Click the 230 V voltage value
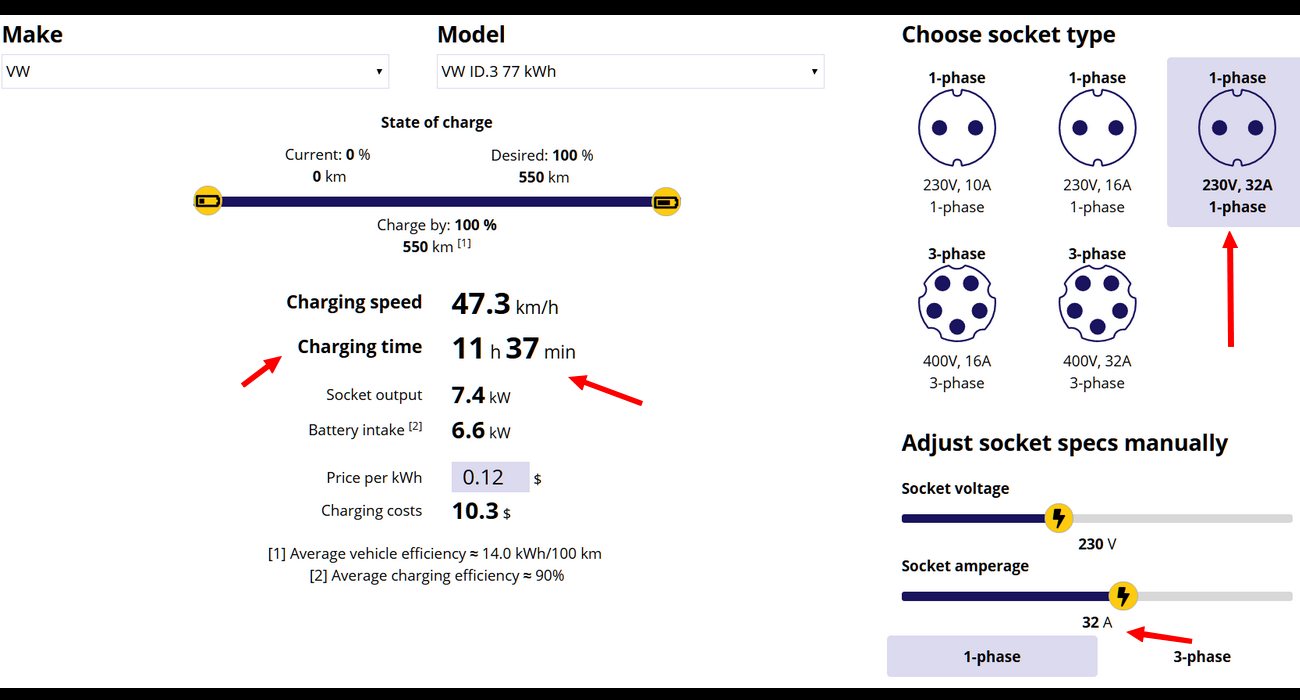Viewport: 1300px width, 700px height. click(x=1097, y=544)
